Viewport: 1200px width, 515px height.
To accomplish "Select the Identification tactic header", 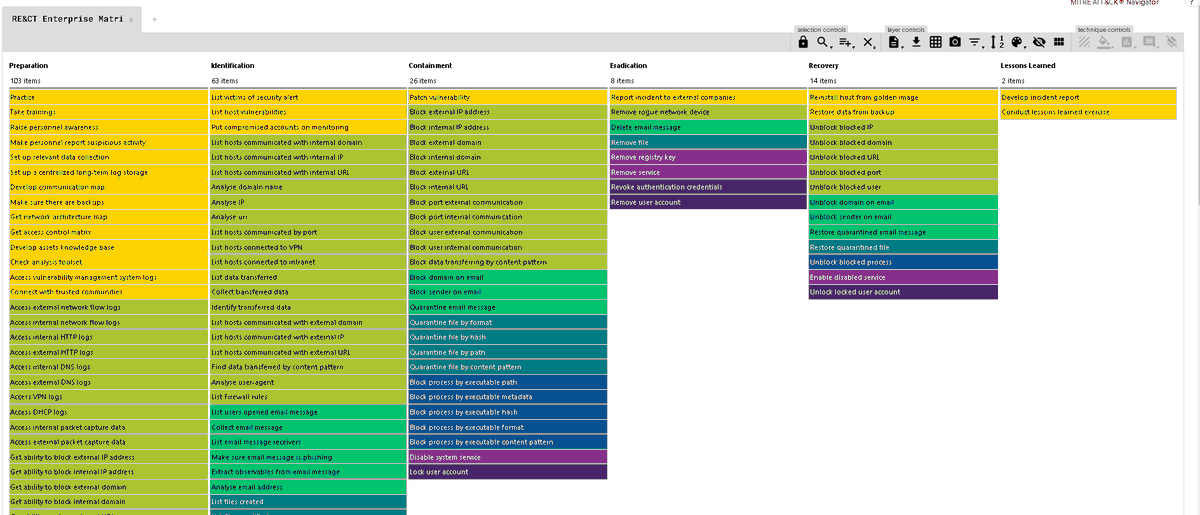I will (x=232, y=66).
